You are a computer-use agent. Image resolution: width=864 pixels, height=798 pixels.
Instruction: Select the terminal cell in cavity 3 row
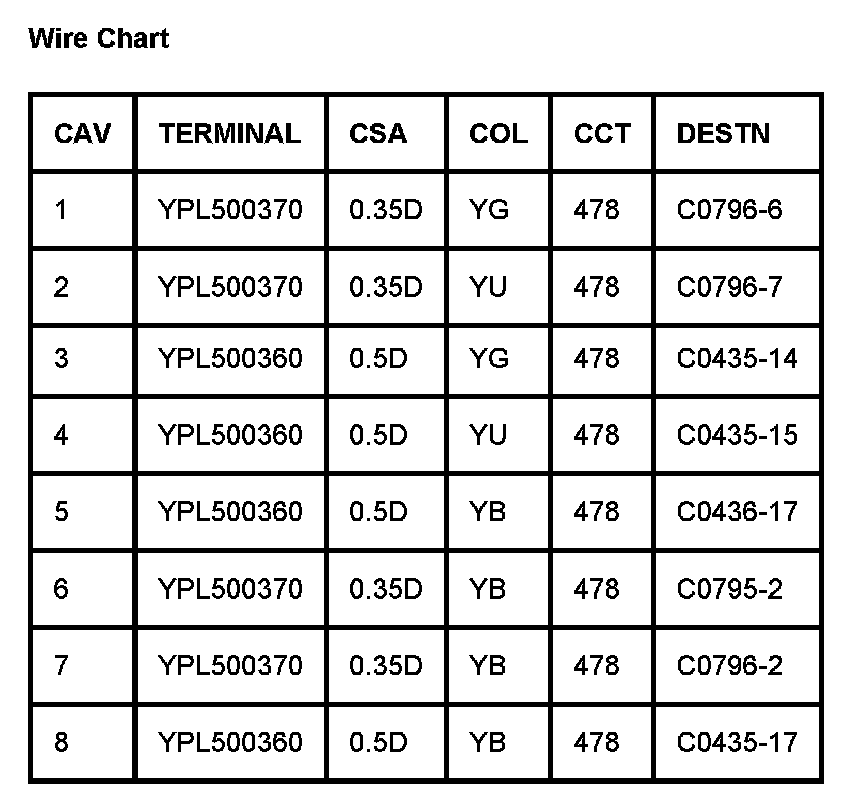coord(229,358)
